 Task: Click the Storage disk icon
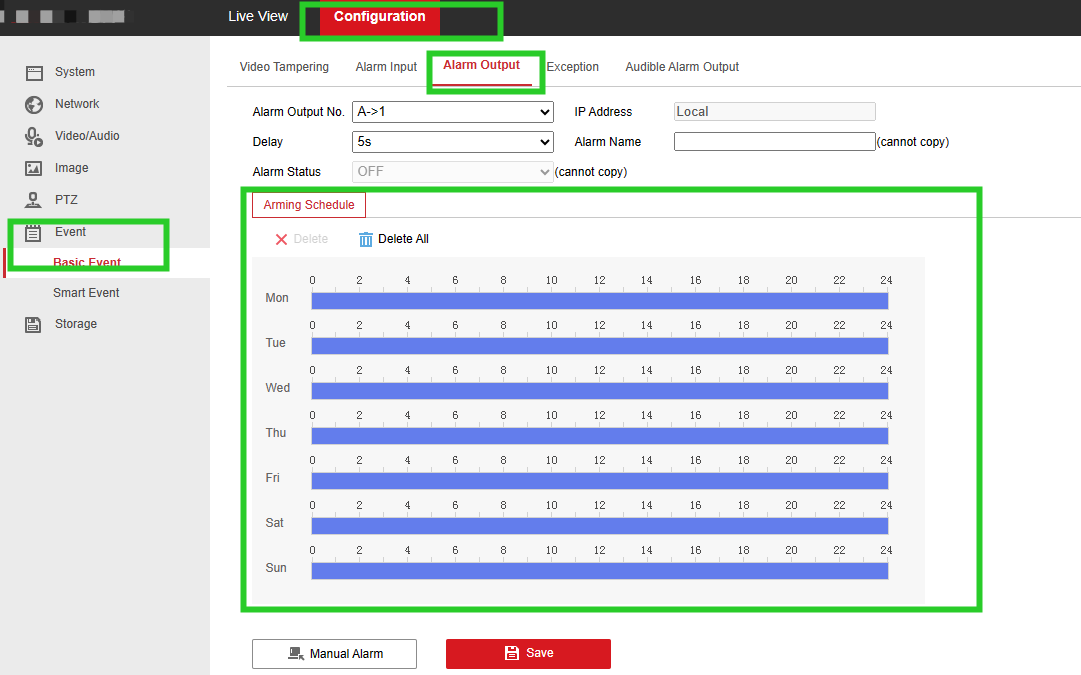pyautogui.click(x=34, y=324)
